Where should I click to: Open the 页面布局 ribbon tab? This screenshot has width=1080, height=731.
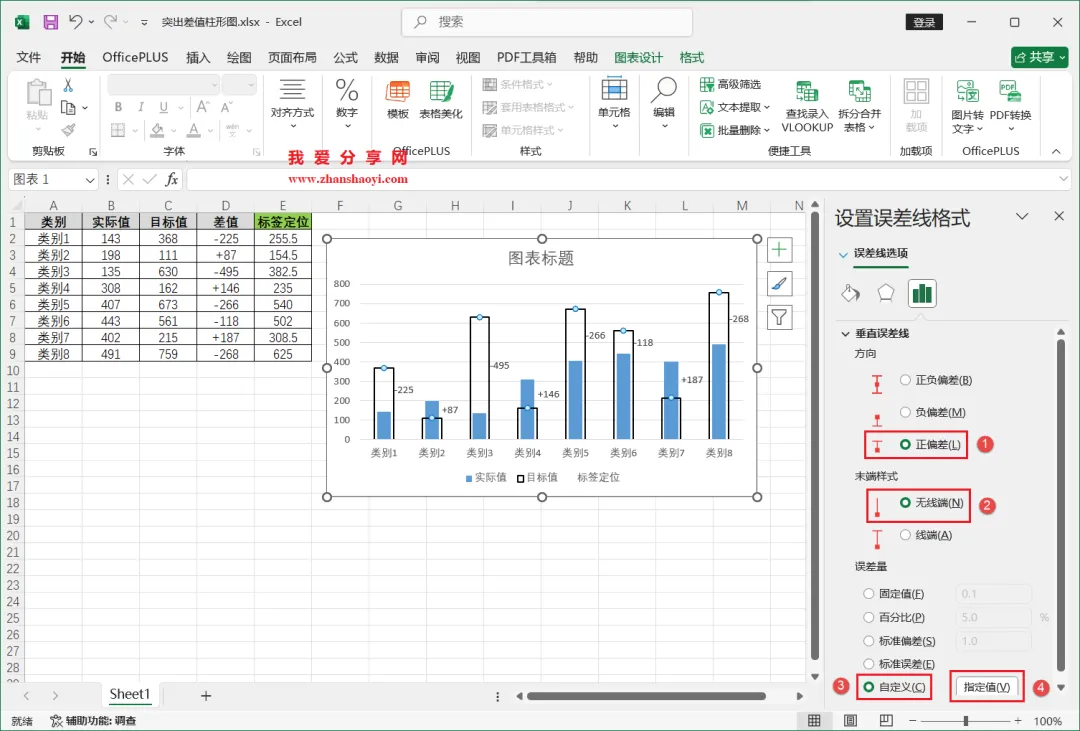tap(292, 57)
